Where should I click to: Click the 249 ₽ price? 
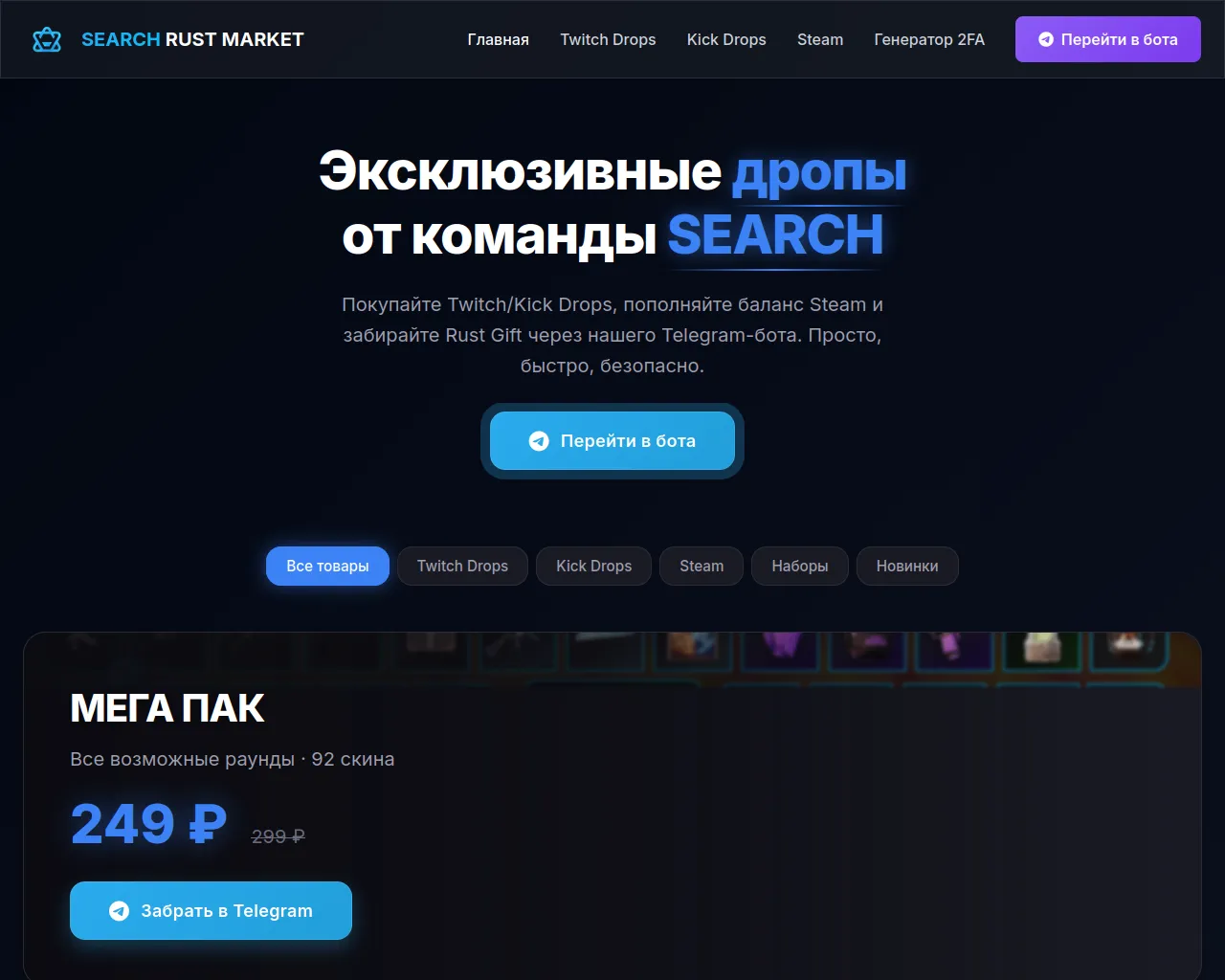[148, 824]
